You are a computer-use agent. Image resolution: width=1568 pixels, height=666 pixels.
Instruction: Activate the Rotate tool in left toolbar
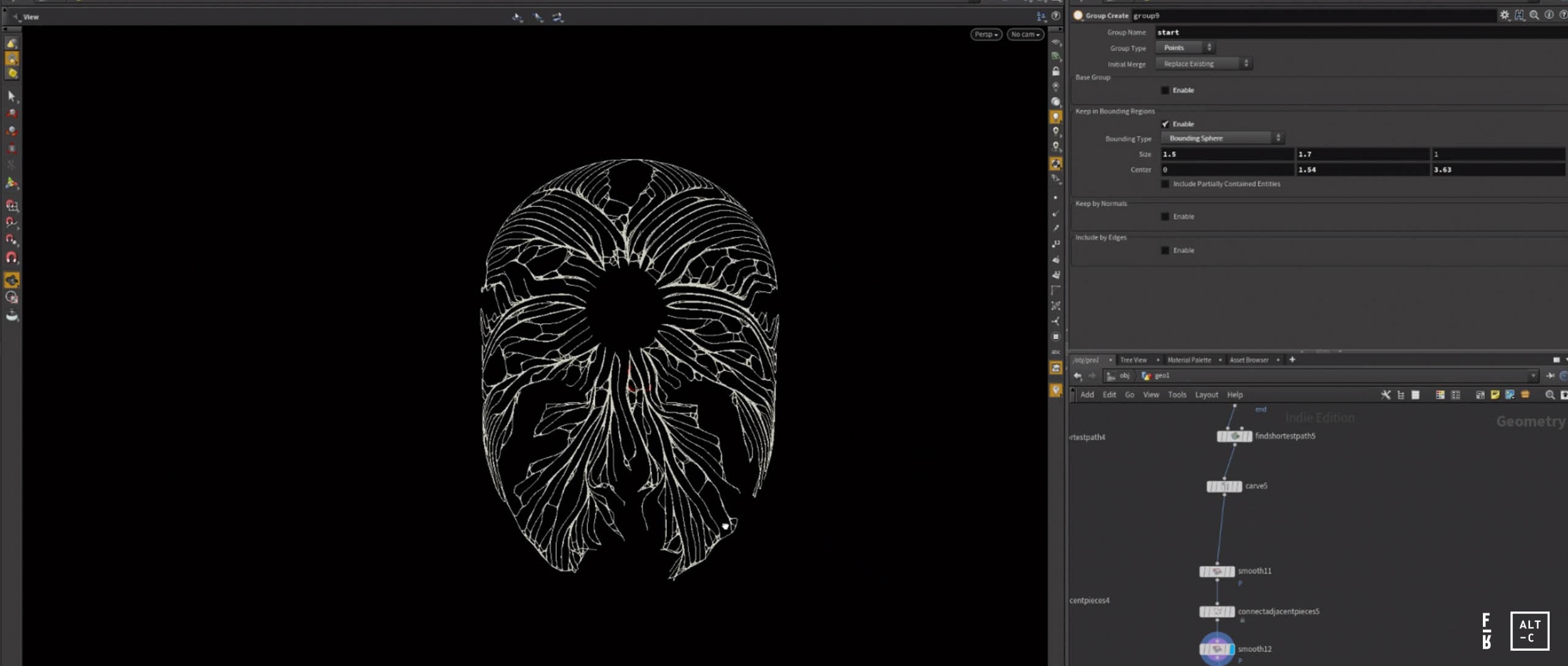pyautogui.click(x=12, y=130)
